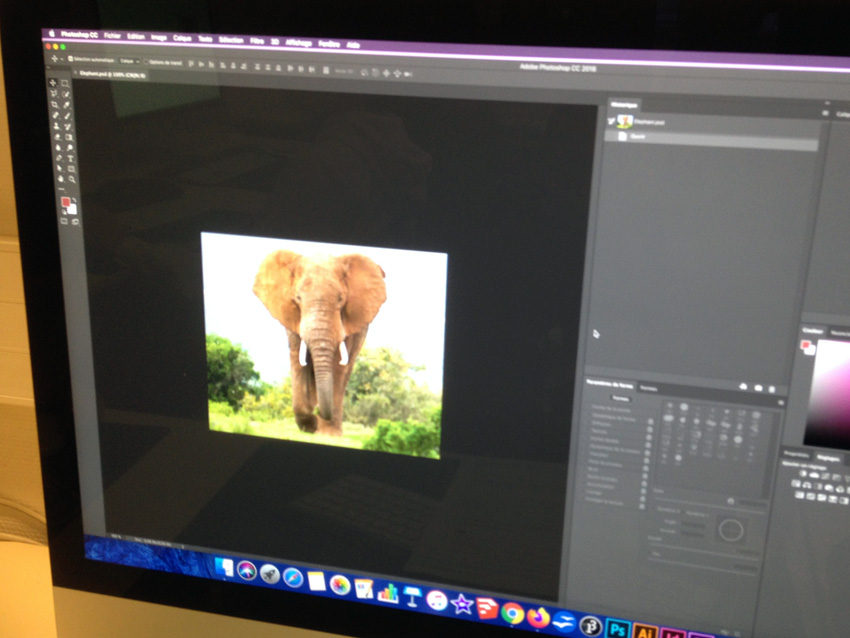The width and height of the screenshot is (850, 638).
Task: Select the Eraser tool
Action: pos(57,137)
